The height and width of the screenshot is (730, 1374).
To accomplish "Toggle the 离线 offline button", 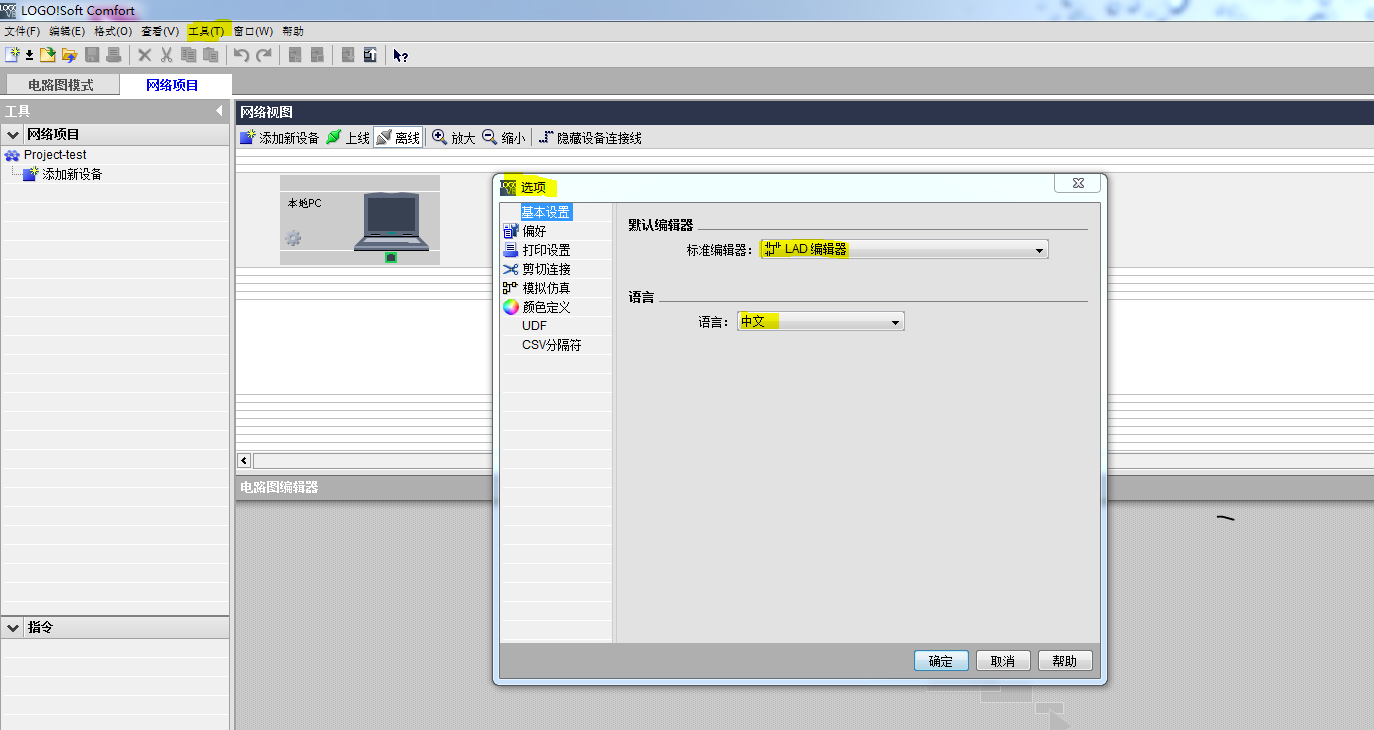I will click(398, 138).
